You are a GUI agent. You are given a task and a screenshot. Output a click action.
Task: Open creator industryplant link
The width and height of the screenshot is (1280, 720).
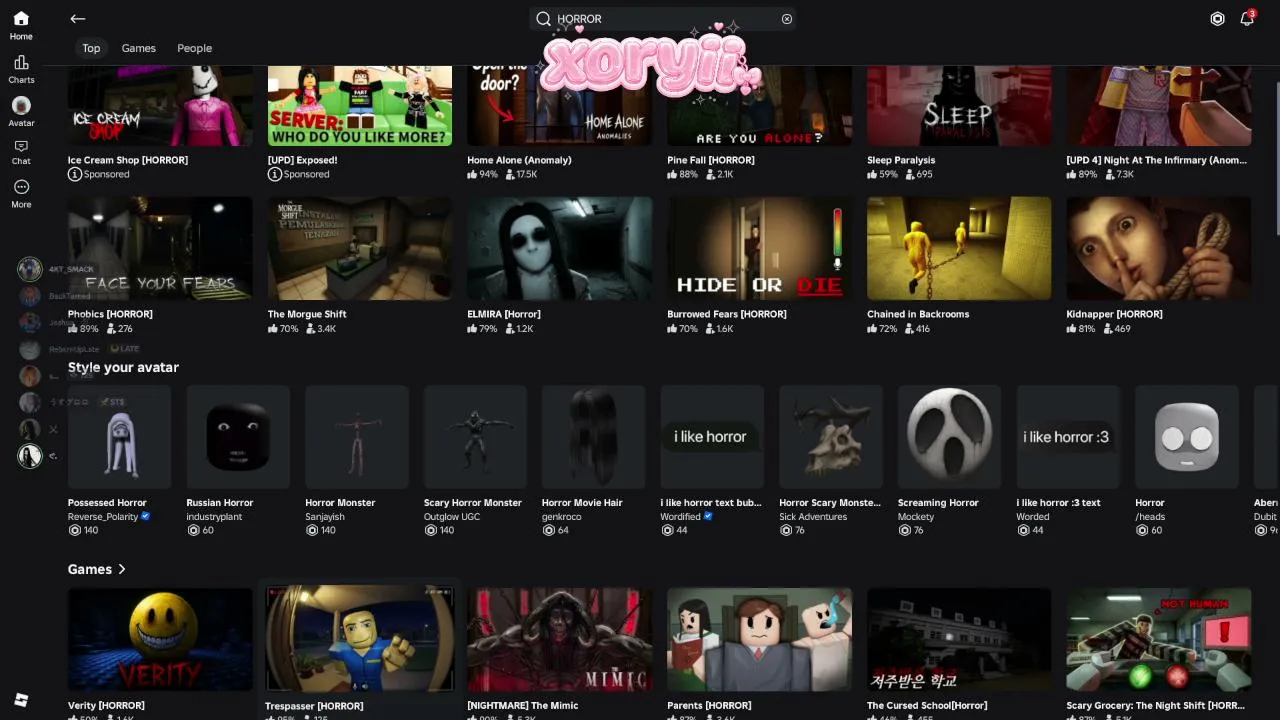pyautogui.click(x=214, y=517)
